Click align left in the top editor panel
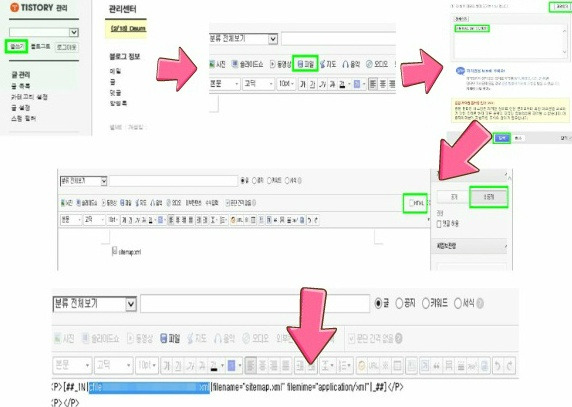This screenshot has height=407, width=572. [x=372, y=85]
